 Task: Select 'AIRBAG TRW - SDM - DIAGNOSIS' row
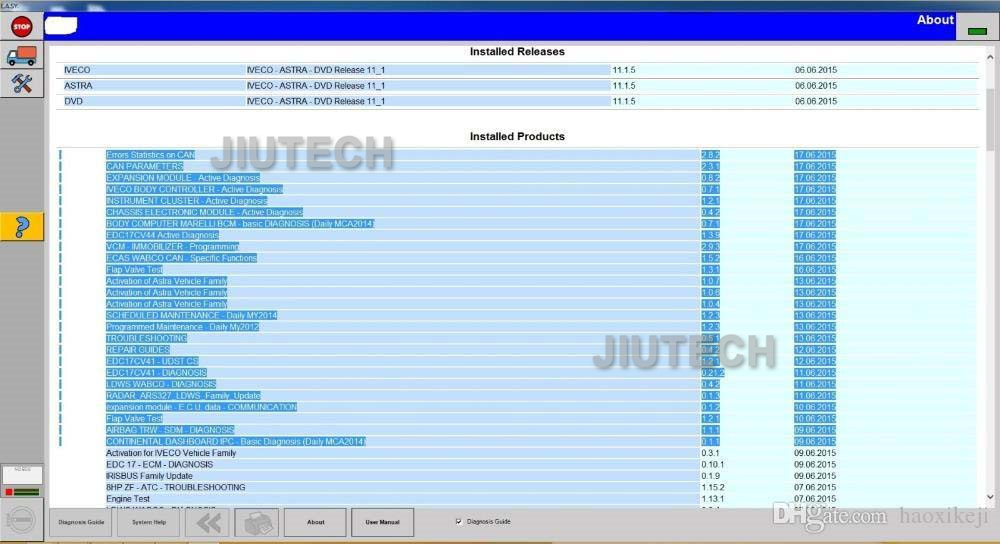pyautogui.click(x=517, y=430)
